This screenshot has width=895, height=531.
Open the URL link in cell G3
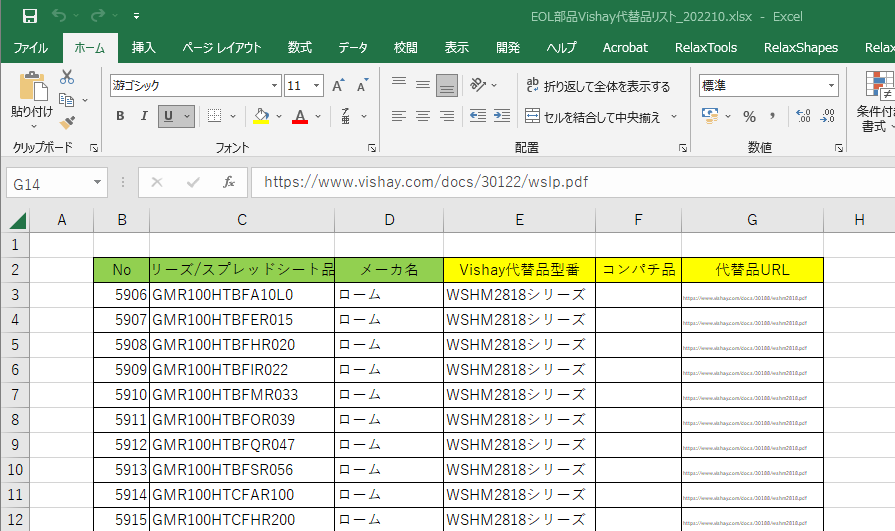pos(745,298)
